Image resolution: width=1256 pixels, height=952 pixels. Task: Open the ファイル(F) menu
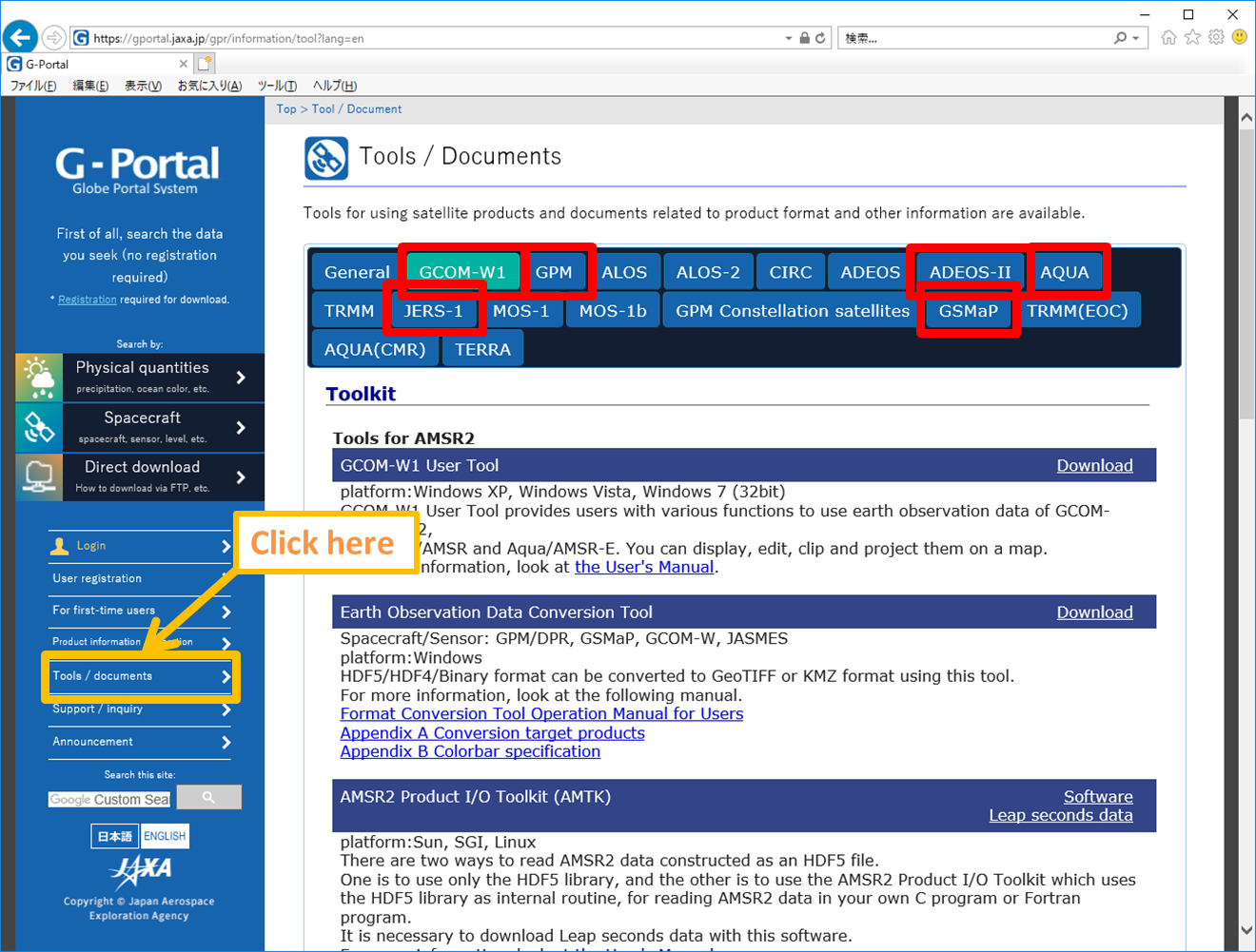click(33, 86)
